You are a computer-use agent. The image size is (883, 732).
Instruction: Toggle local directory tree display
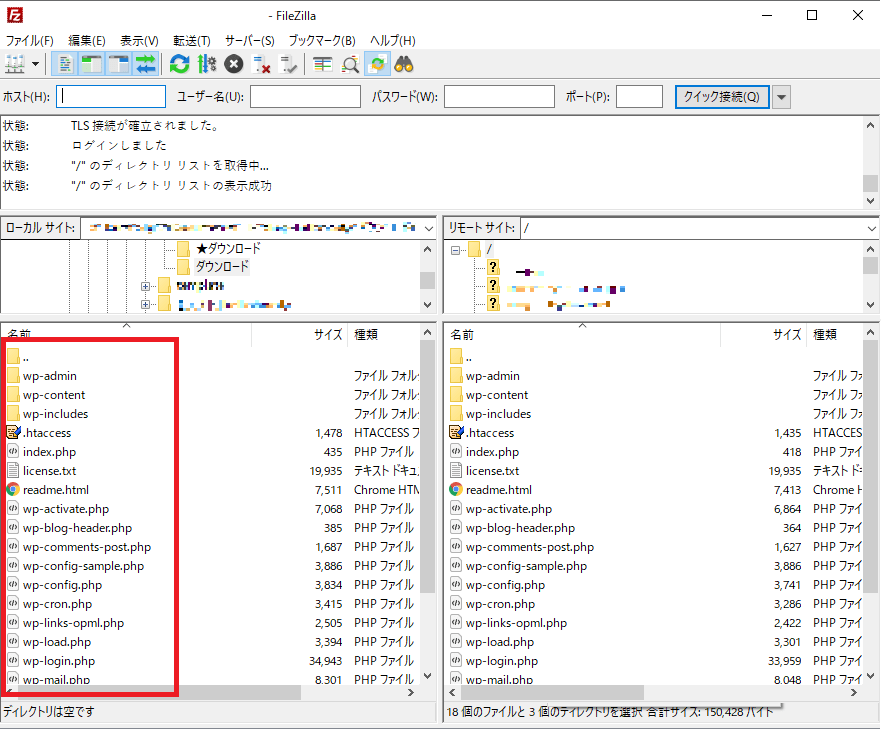tap(92, 64)
